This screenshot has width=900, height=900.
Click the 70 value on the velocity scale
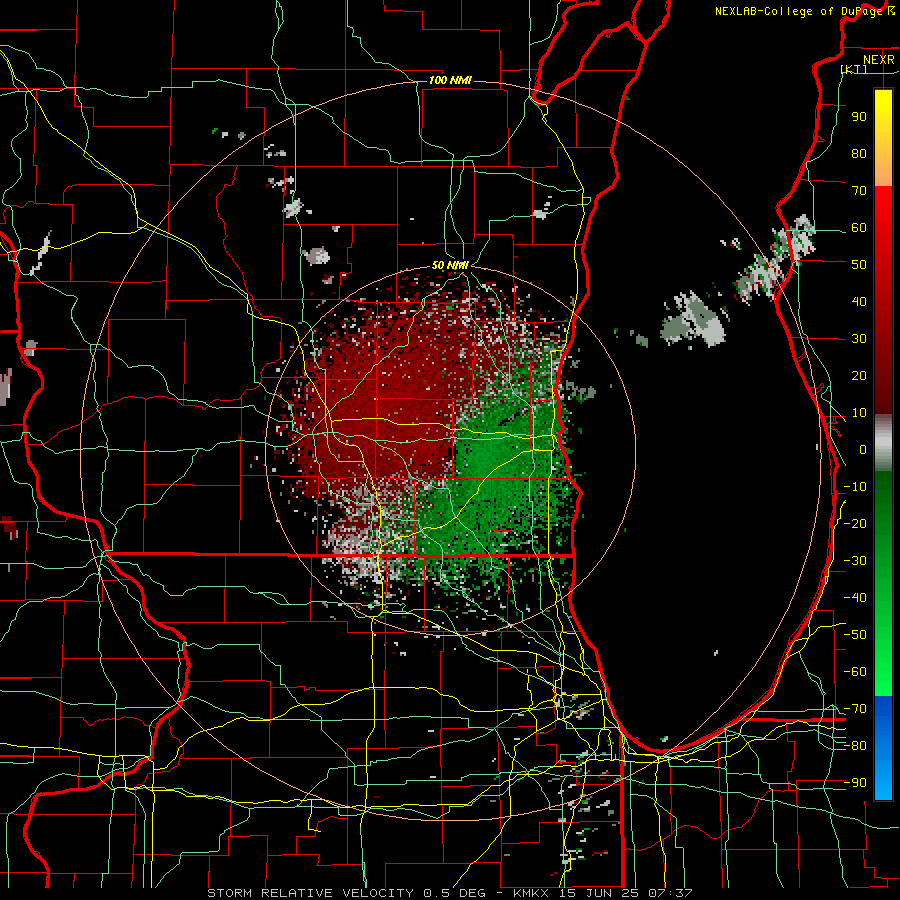(859, 191)
